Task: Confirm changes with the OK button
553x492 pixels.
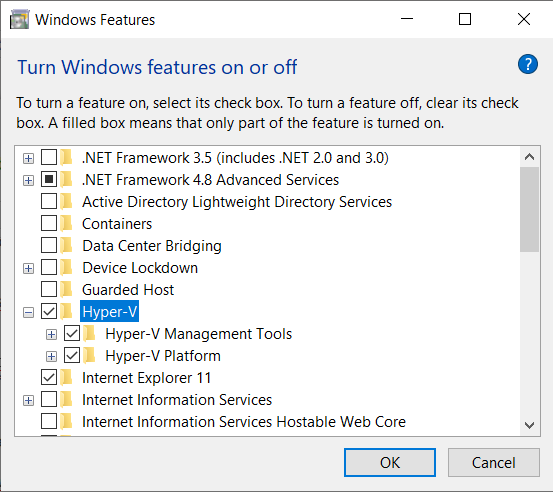Action: [x=390, y=462]
